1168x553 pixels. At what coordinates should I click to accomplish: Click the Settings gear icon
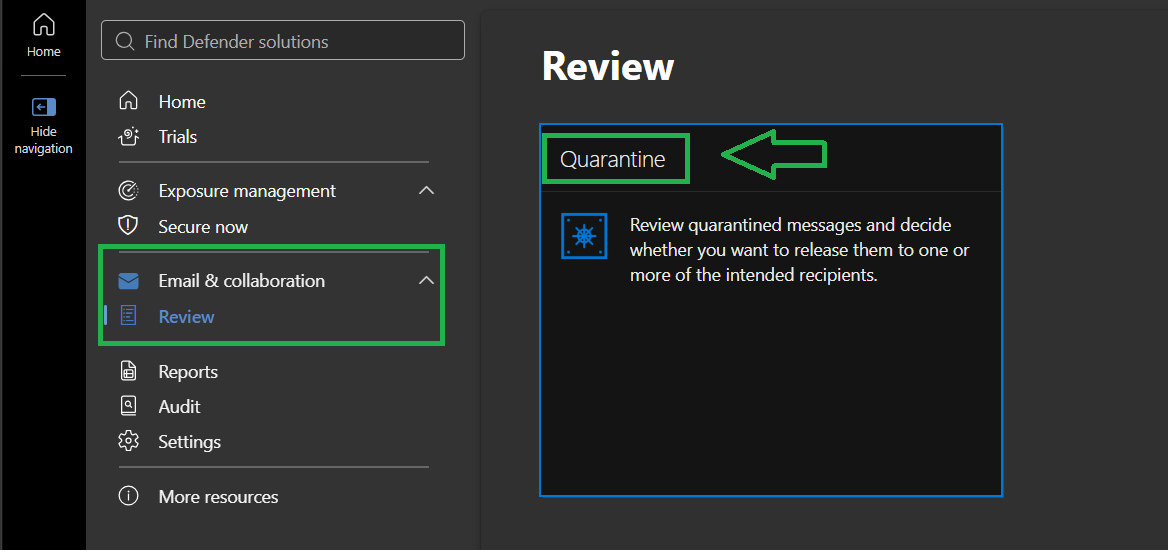pyautogui.click(x=129, y=441)
